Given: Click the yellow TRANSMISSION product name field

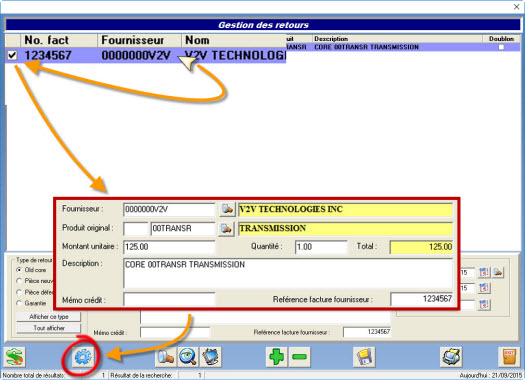Looking at the screenshot, I should point(345,229).
